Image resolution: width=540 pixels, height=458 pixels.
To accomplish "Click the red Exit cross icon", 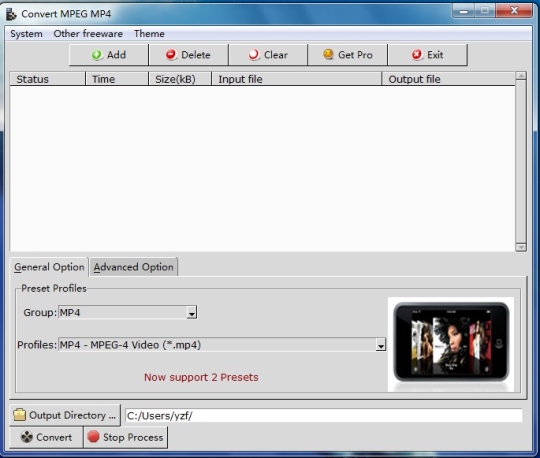I will pyautogui.click(x=417, y=55).
